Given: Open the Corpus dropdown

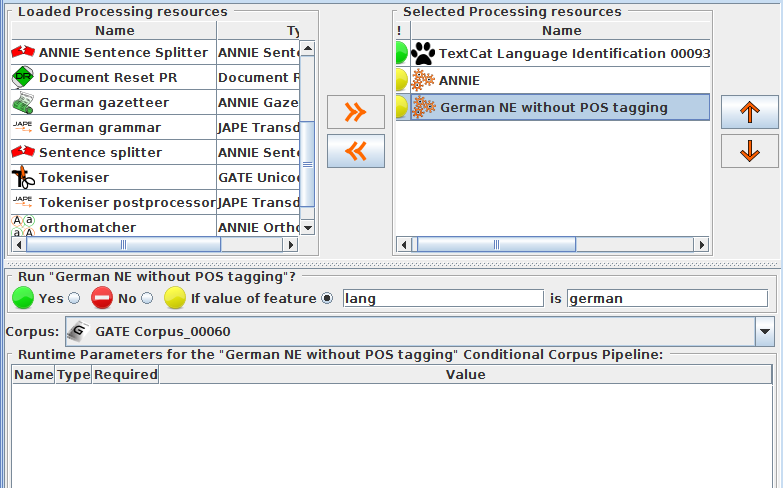Looking at the screenshot, I should click(x=765, y=331).
